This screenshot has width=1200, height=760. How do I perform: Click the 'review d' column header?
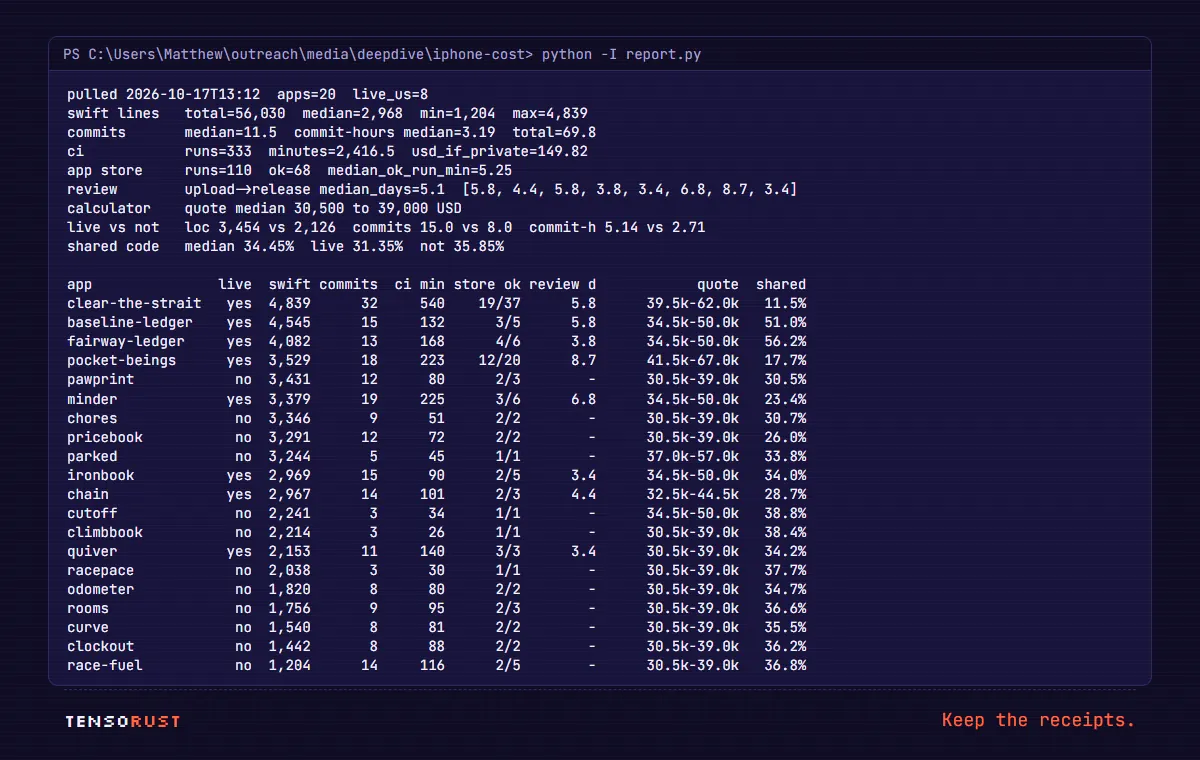pos(562,284)
